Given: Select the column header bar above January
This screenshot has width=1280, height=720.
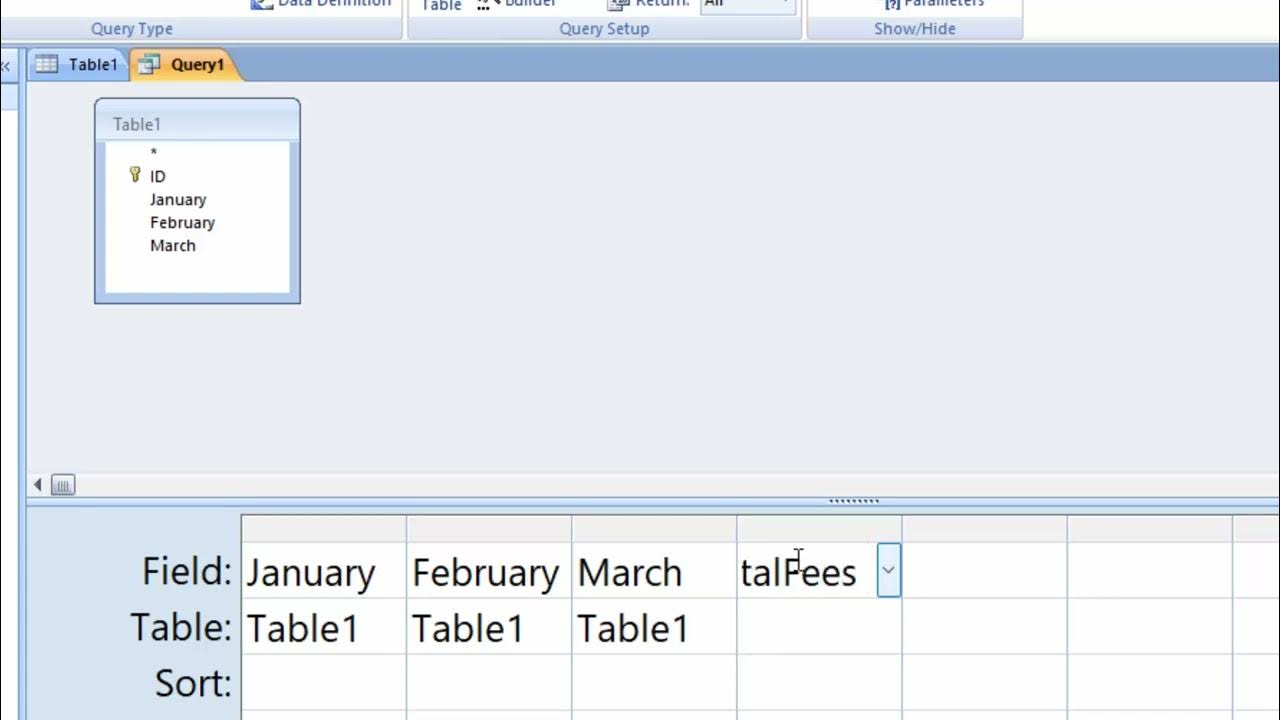Looking at the screenshot, I should (323, 528).
